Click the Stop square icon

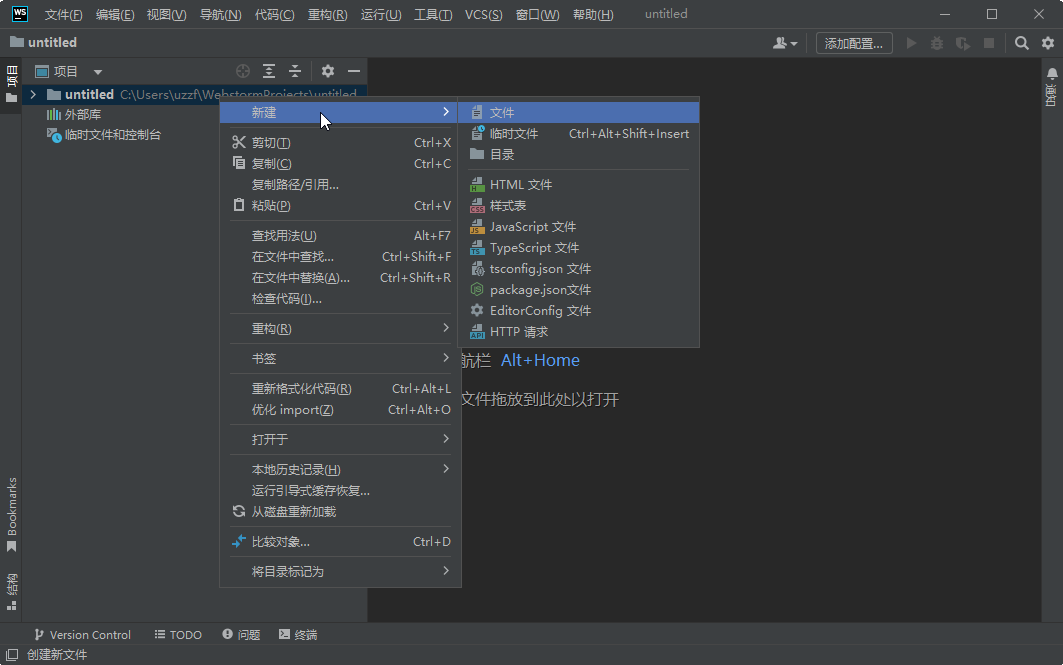[x=989, y=43]
